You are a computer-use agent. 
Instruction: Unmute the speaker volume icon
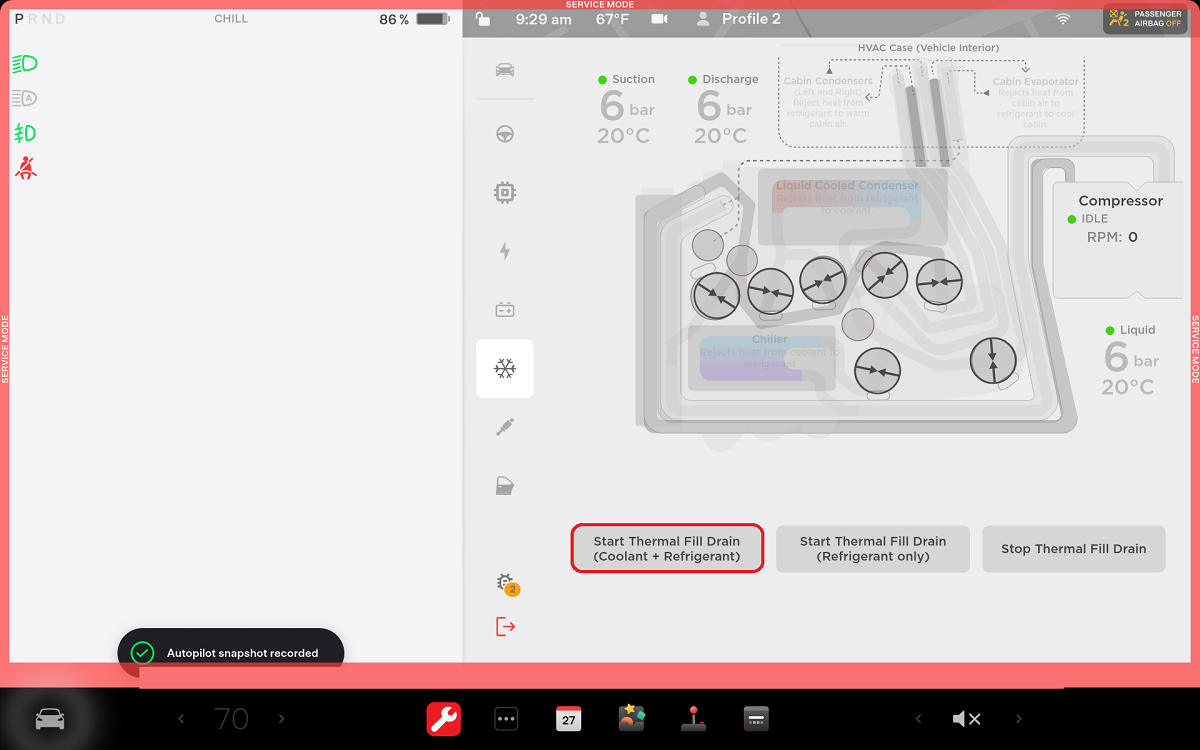[x=966, y=719]
